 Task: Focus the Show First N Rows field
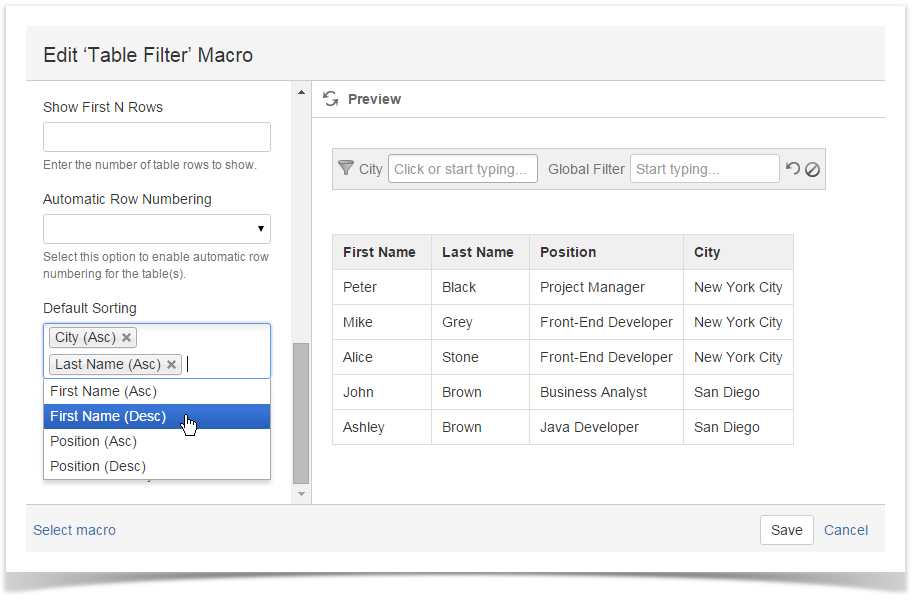tap(156, 137)
